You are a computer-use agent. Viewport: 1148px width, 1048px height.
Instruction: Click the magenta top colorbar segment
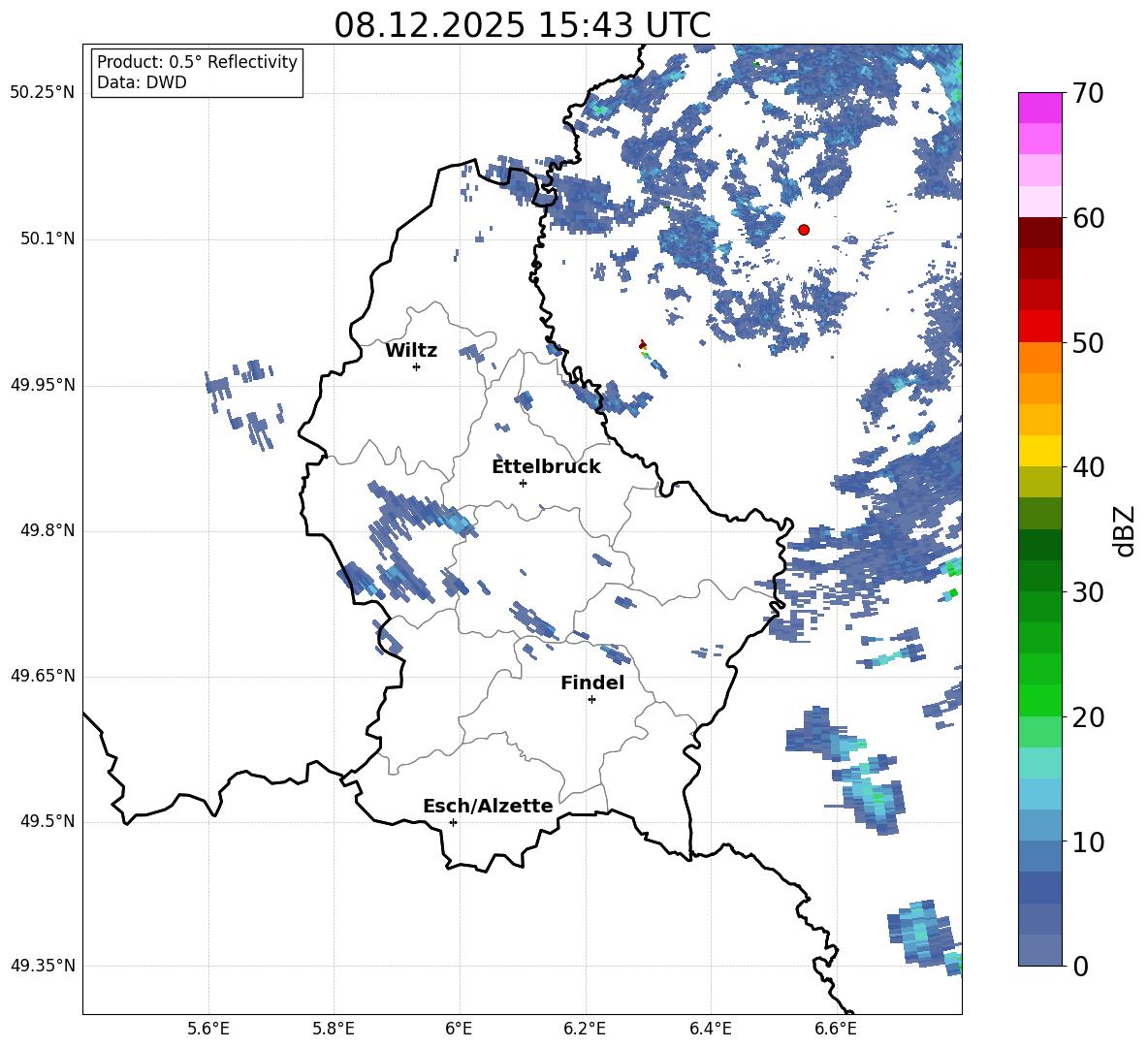(x=1040, y=108)
